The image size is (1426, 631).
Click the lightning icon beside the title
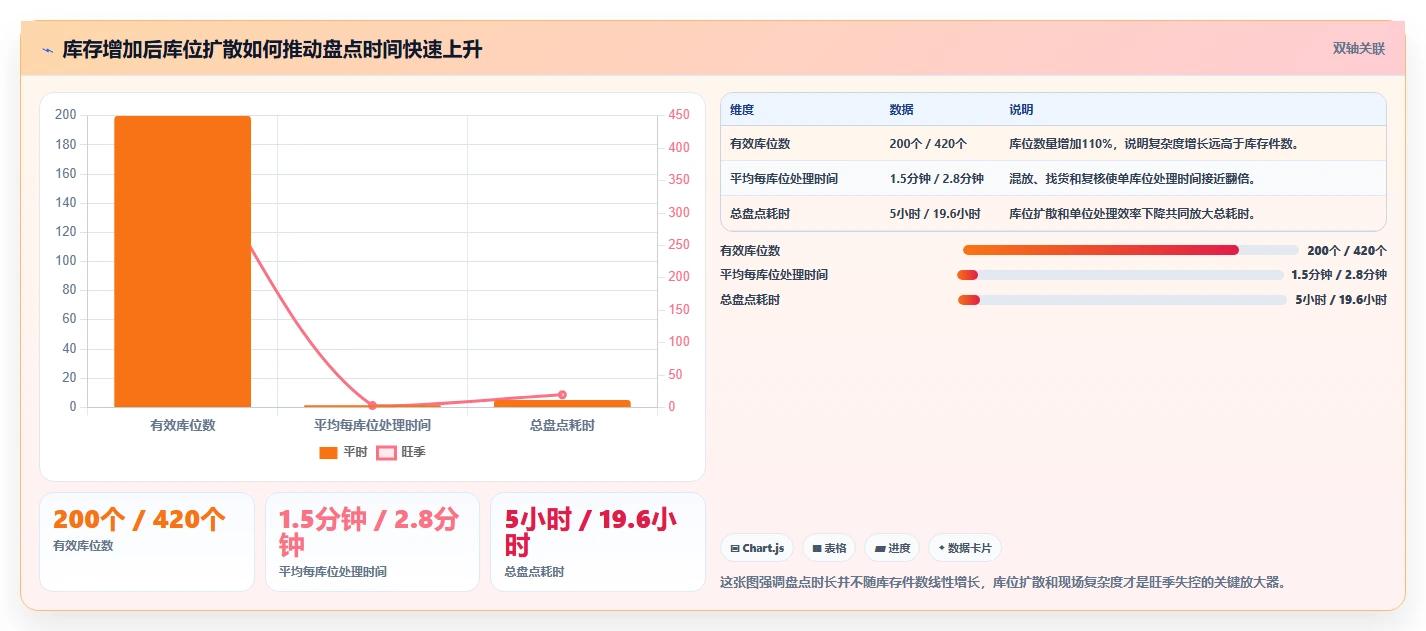(47, 50)
